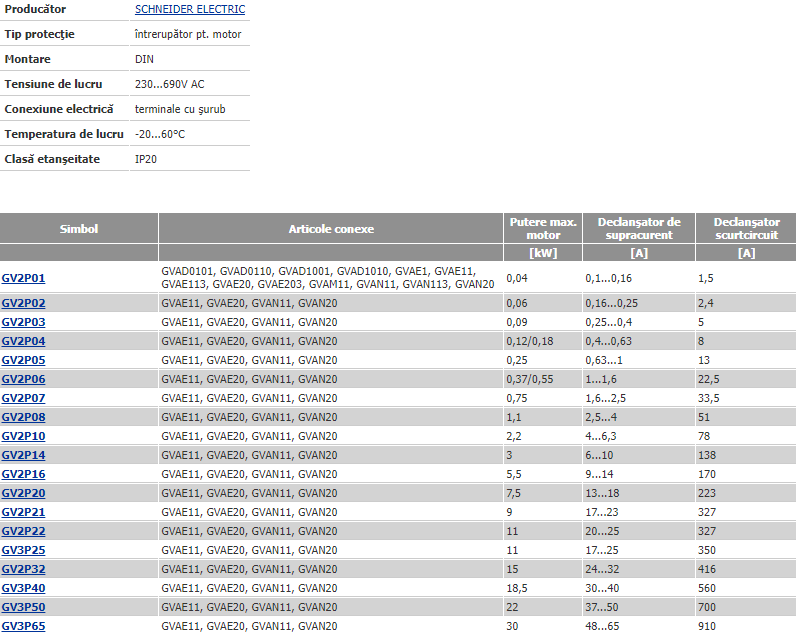Select power value 5,5 in GV2P16 row

514,474
